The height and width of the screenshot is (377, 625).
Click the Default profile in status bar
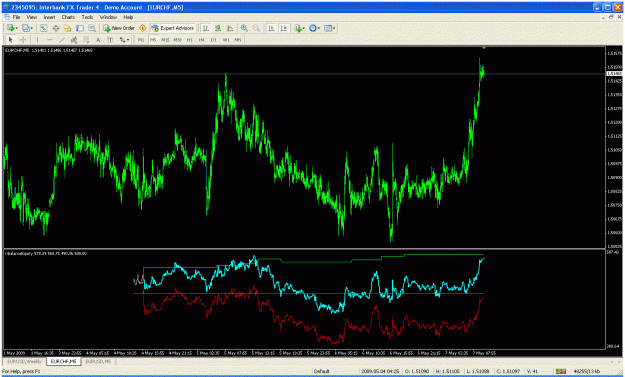pos(321,371)
